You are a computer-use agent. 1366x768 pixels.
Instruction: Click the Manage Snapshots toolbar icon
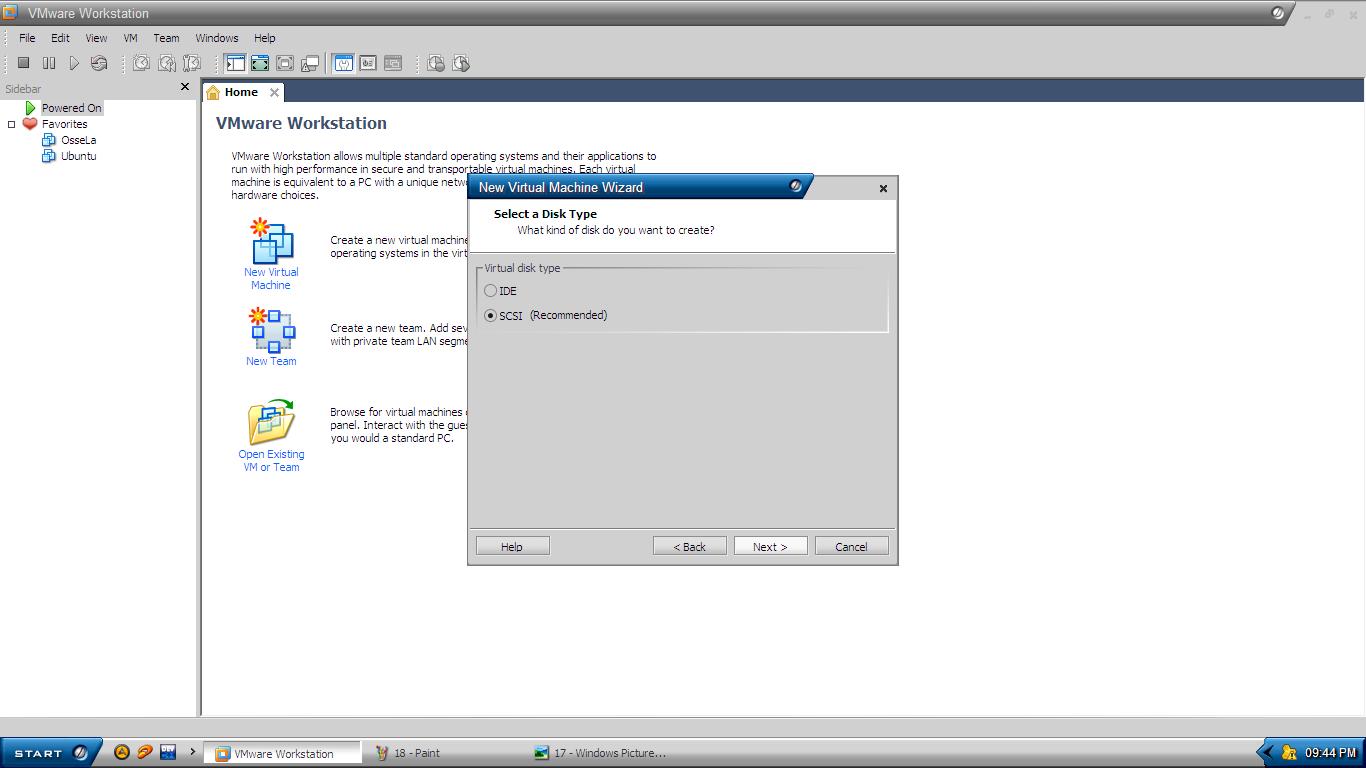click(192, 63)
